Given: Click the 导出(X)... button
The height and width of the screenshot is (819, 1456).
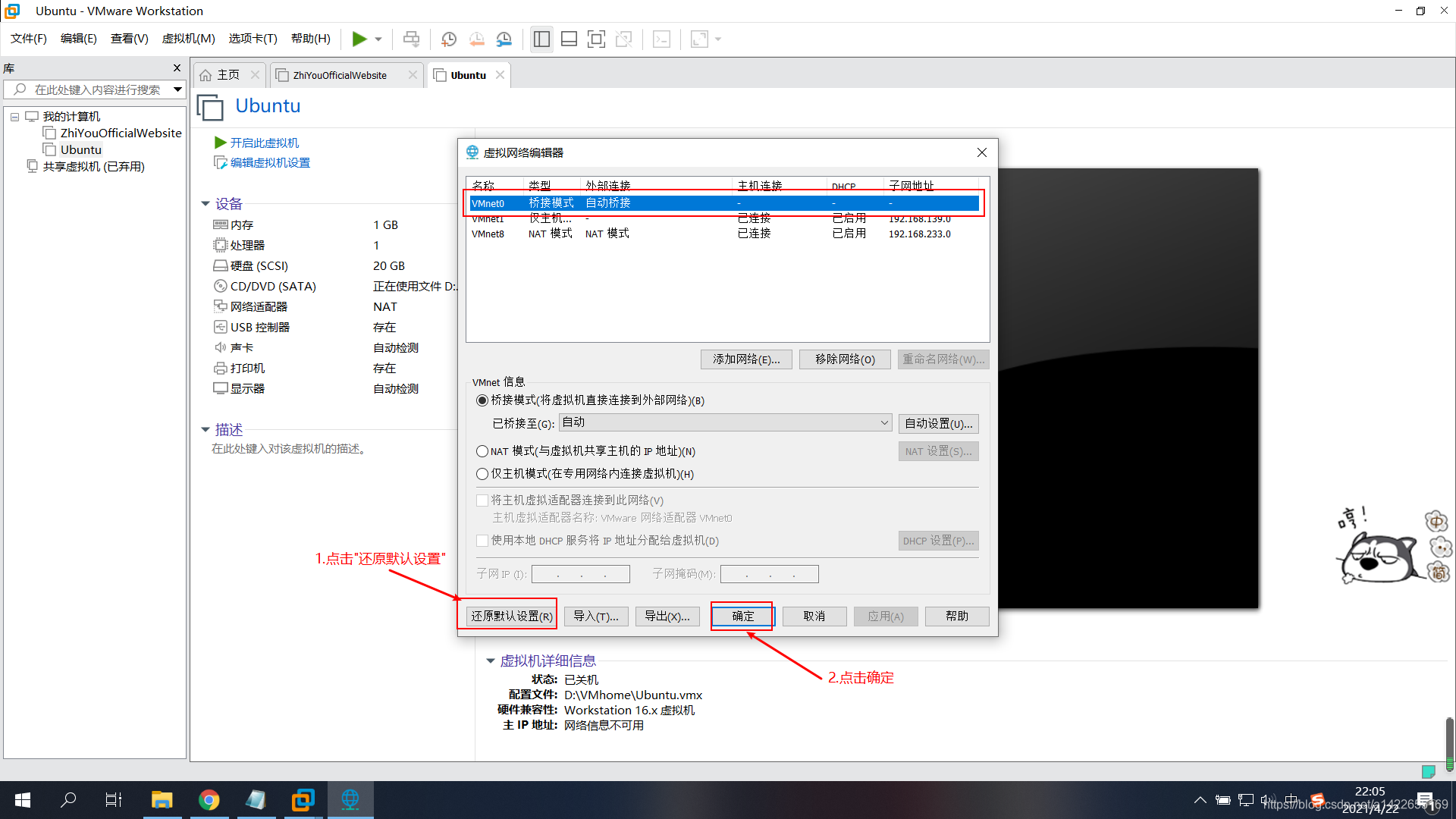Looking at the screenshot, I should tap(667, 617).
